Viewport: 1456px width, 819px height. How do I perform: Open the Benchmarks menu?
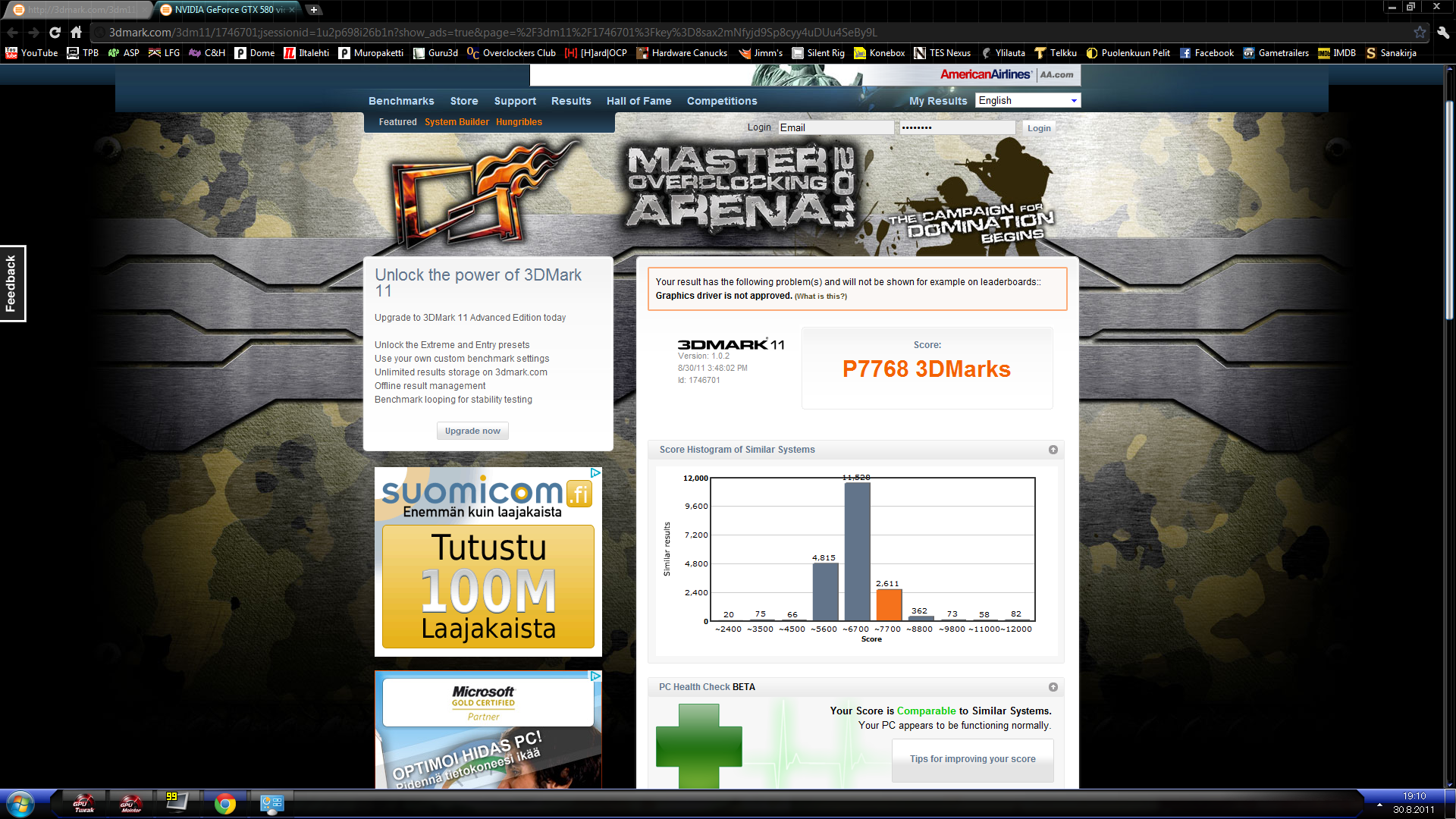pos(401,101)
